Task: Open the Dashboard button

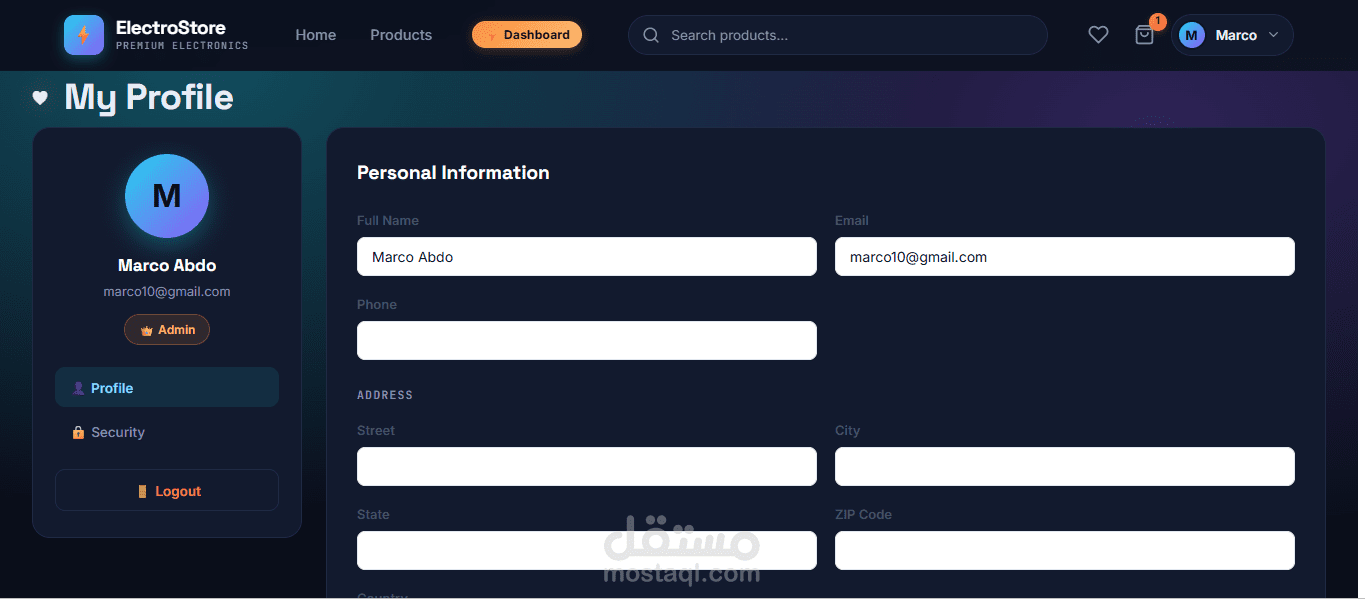Action: 527,35
